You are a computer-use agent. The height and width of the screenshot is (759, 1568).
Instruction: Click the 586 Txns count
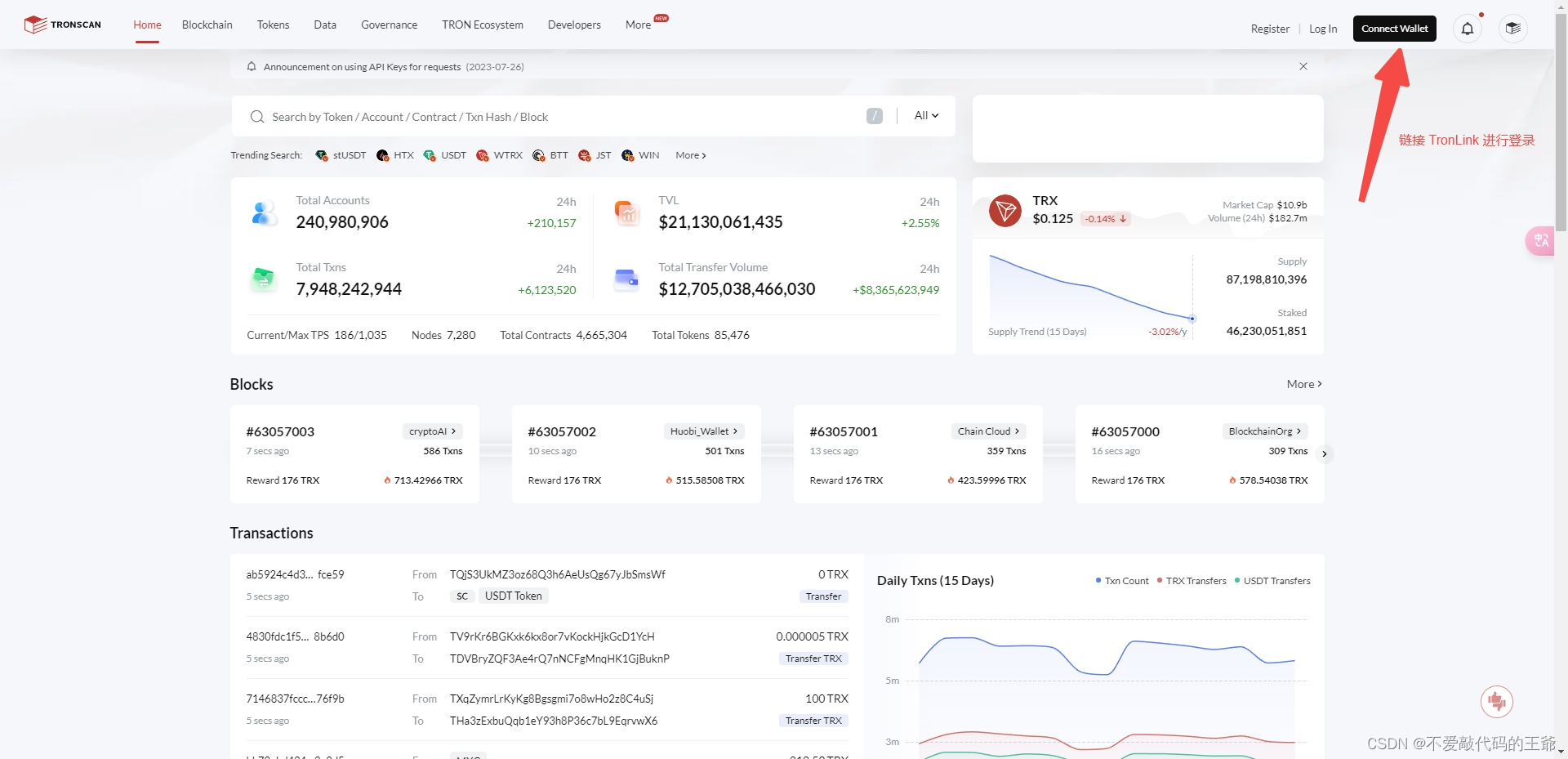(443, 451)
